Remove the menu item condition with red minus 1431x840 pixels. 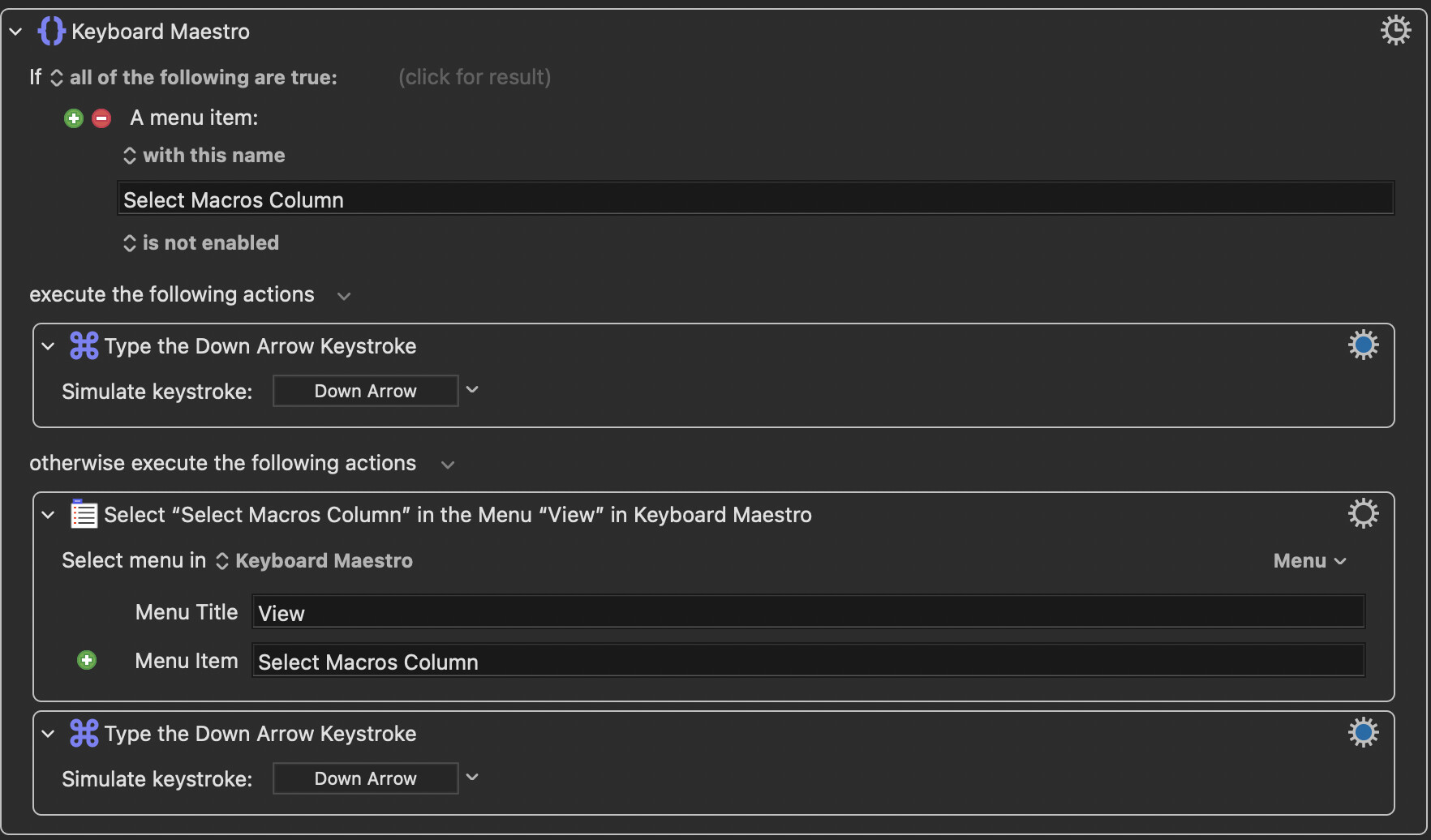tap(101, 118)
